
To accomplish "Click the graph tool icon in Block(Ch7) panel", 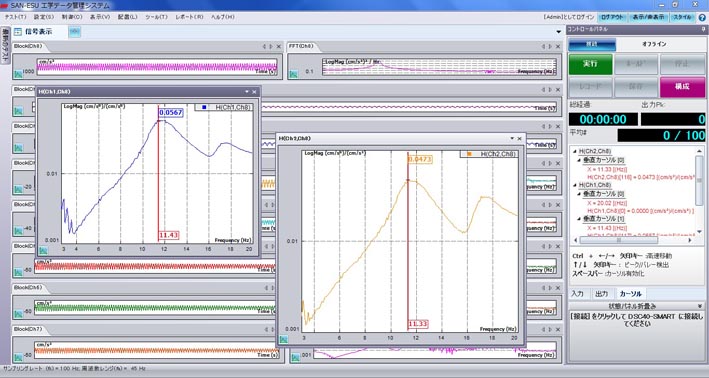I will (x=18, y=358).
